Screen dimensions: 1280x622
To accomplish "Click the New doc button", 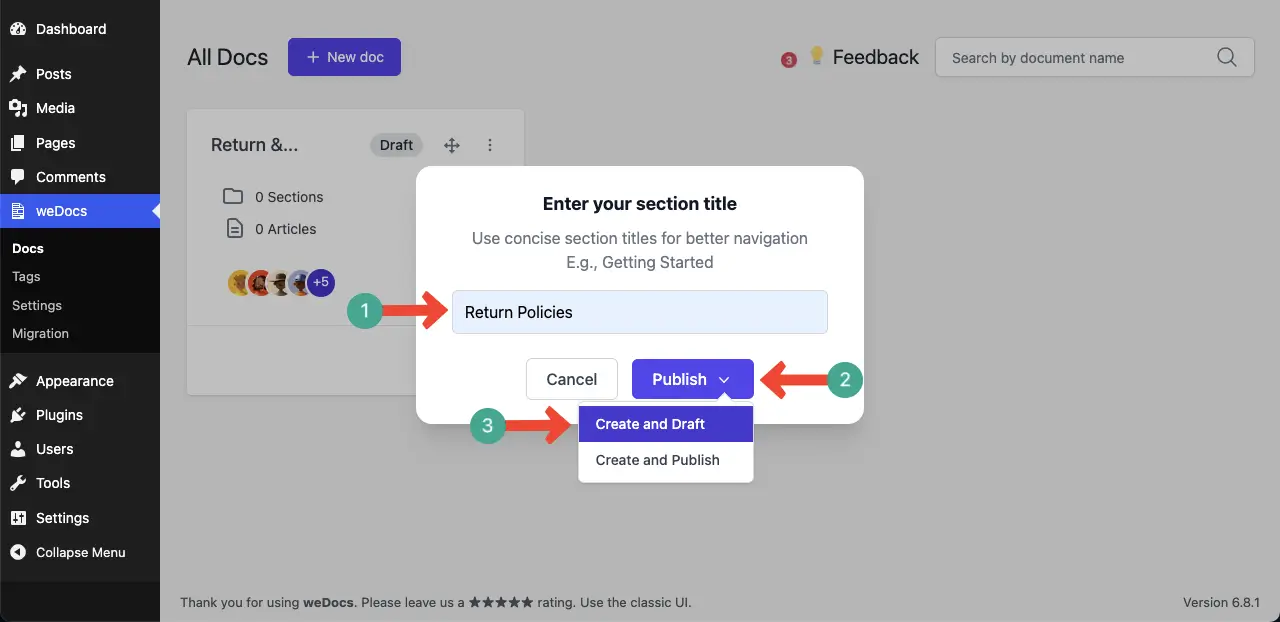I will click(344, 57).
